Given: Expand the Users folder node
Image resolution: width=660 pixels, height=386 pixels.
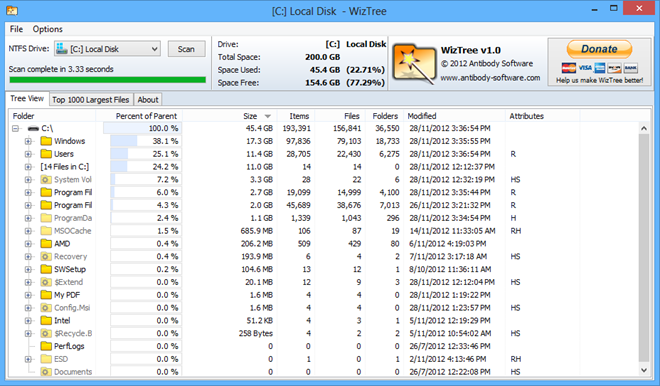Looking at the screenshot, I should (x=28, y=154).
